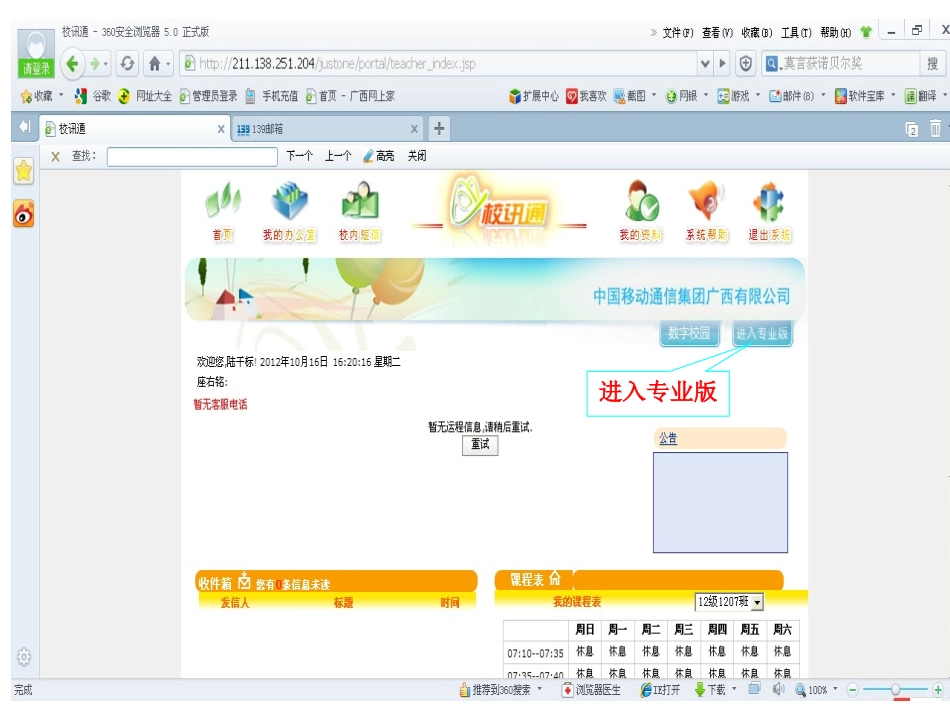Expand the 收藏 bookmarks dropdown
Screen dimensions: 950x713
[x=61, y=95]
